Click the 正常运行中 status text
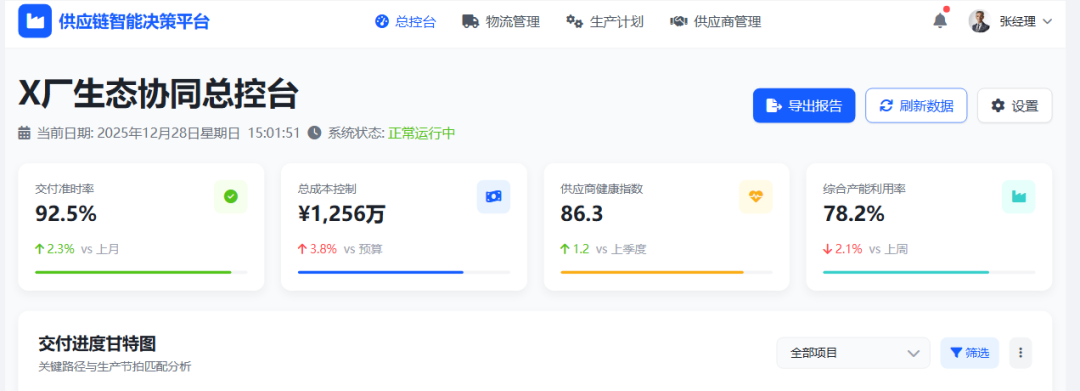This screenshot has height=391, width=1080. coord(422,133)
